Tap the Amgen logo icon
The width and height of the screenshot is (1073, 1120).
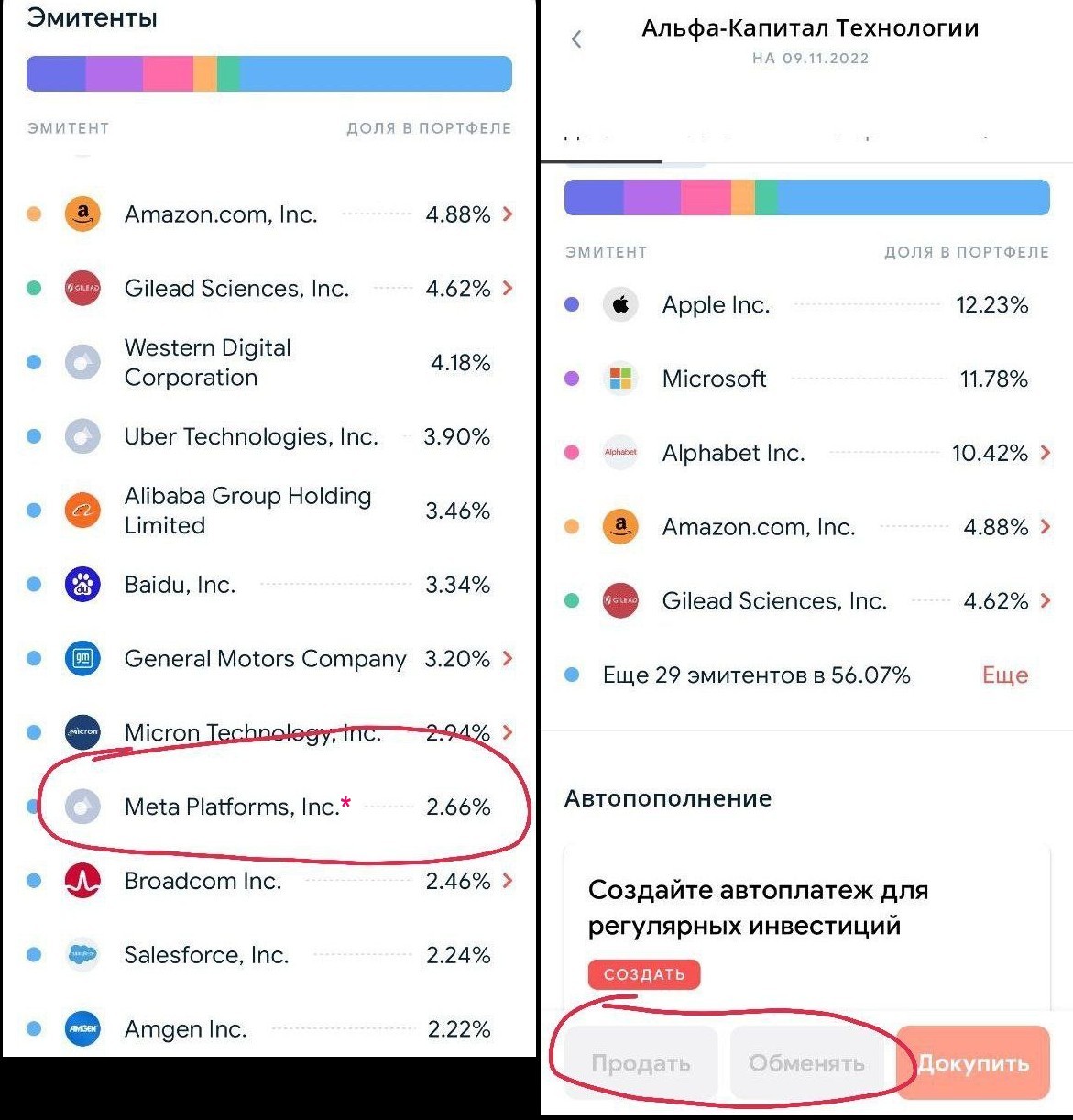click(82, 1029)
